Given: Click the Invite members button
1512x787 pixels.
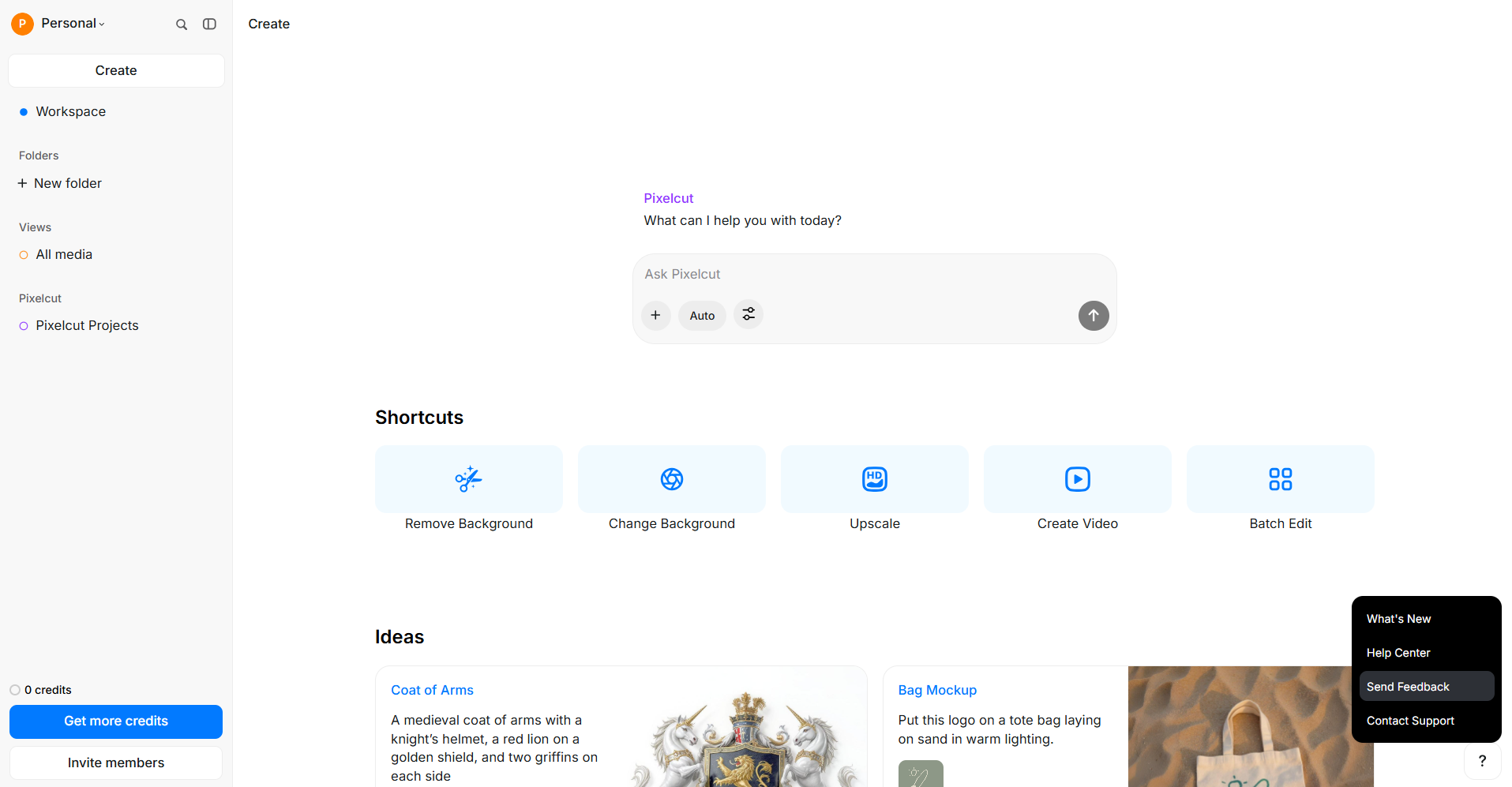Looking at the screenshot, I should pyautogui.click(x=116, y=763).
